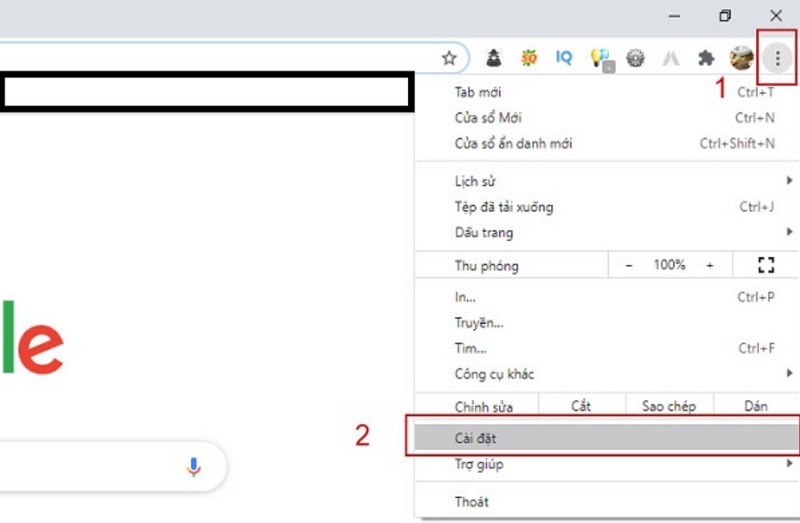Click the 100% zoom value
The width and height of the screenshot is (800, 523).
point(669,265)
